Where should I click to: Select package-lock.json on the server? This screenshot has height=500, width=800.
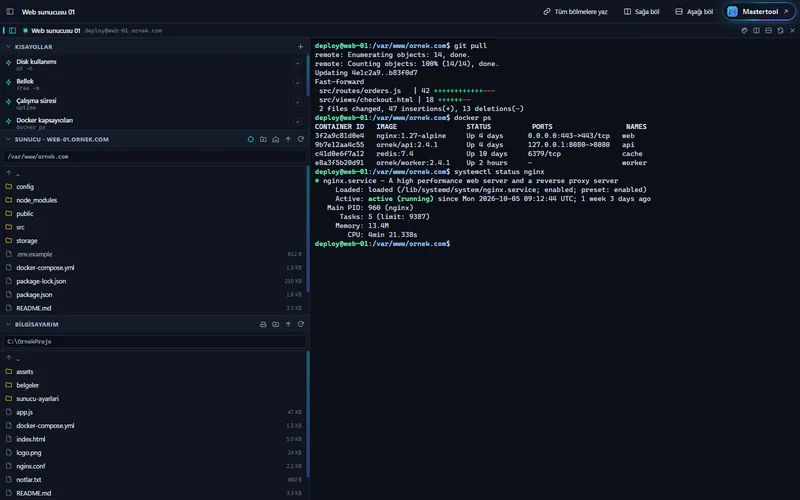click(x=153, y=281)
